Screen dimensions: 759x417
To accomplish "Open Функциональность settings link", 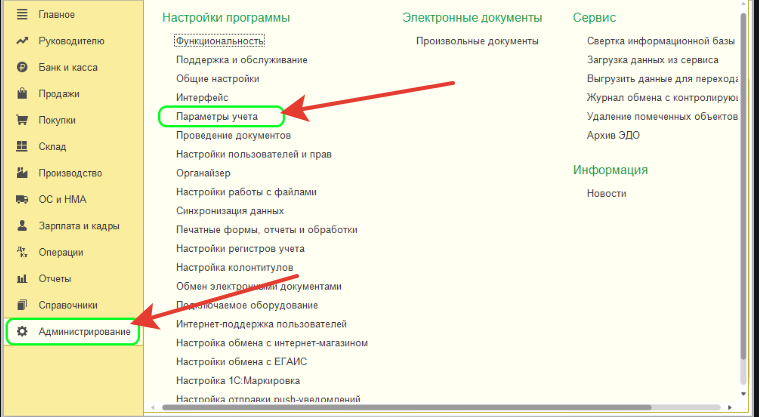I will coord(220,41).
